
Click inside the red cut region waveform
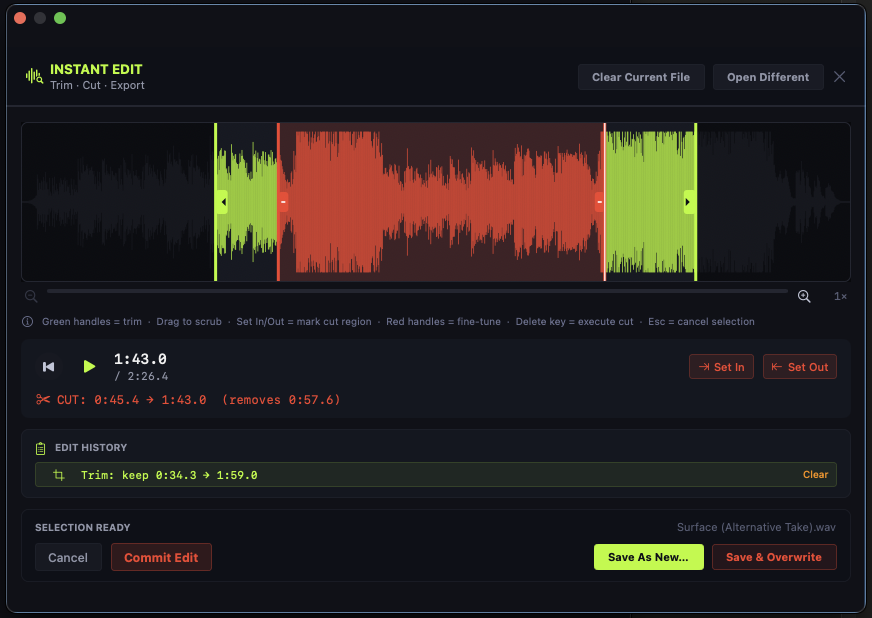pos(441,202)
